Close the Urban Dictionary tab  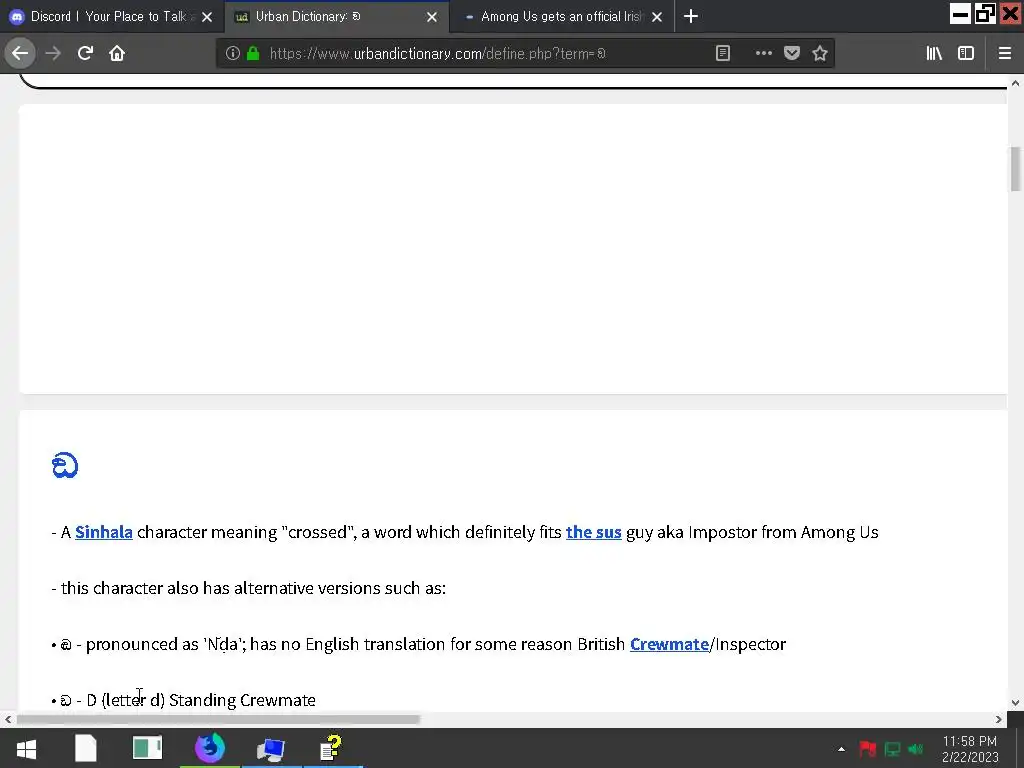(x=432, y=17)
